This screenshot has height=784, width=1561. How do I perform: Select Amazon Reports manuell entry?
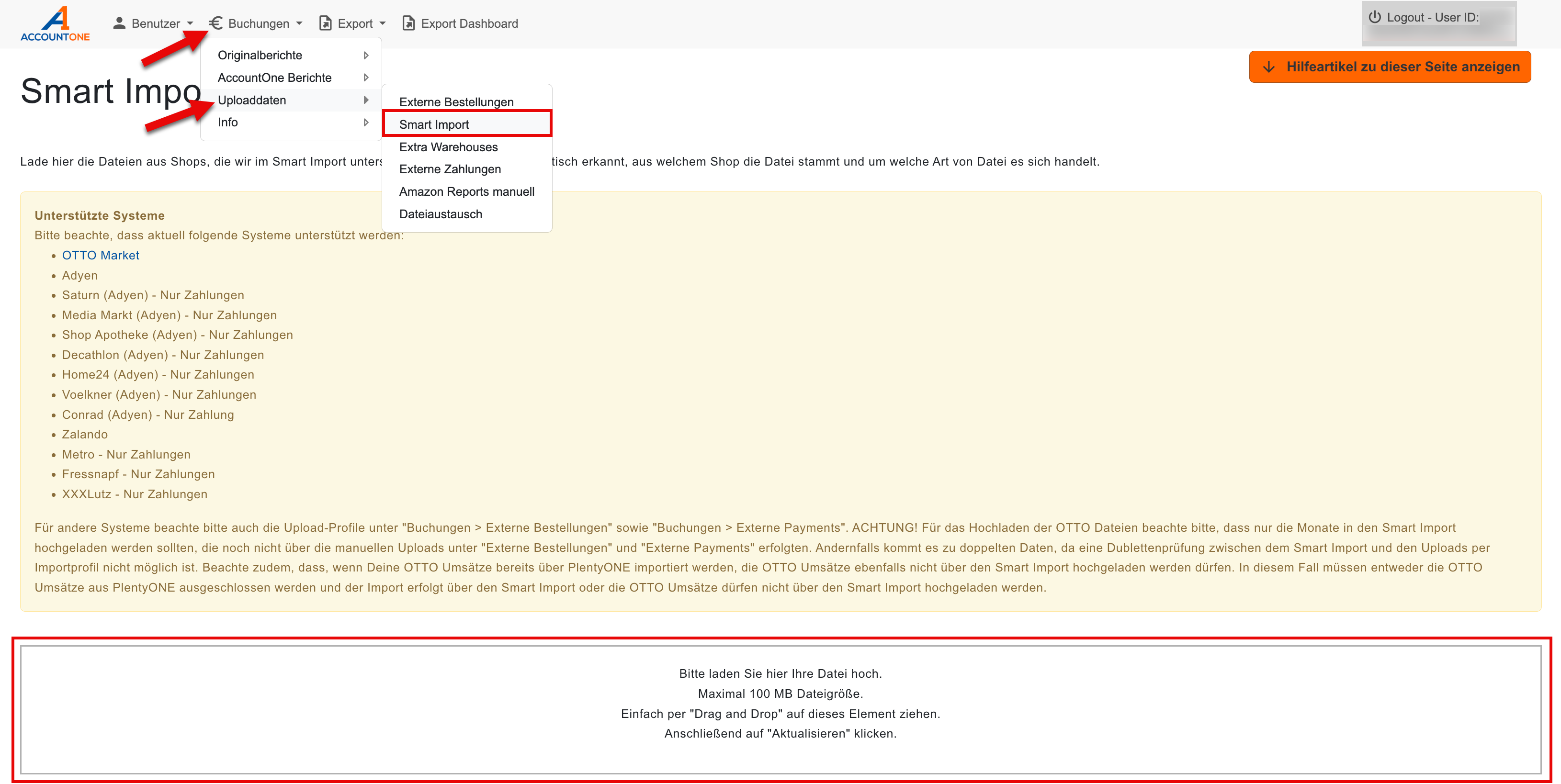pyautogui.click(x=466, y=191)
